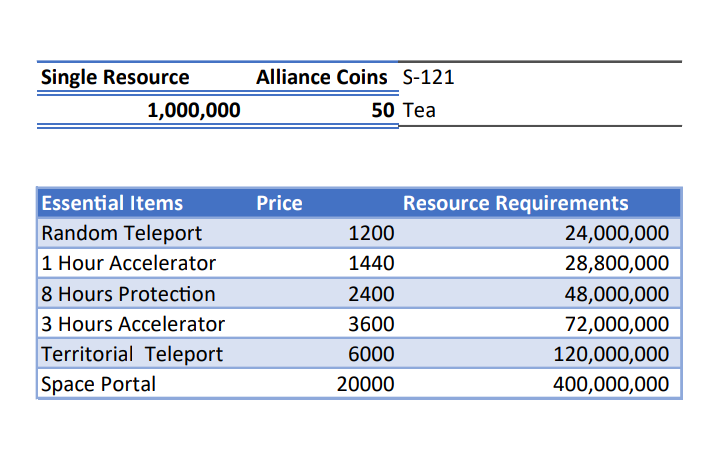
Task: Click the 20000 price for Space Portal
Action: tap(365, 384)
